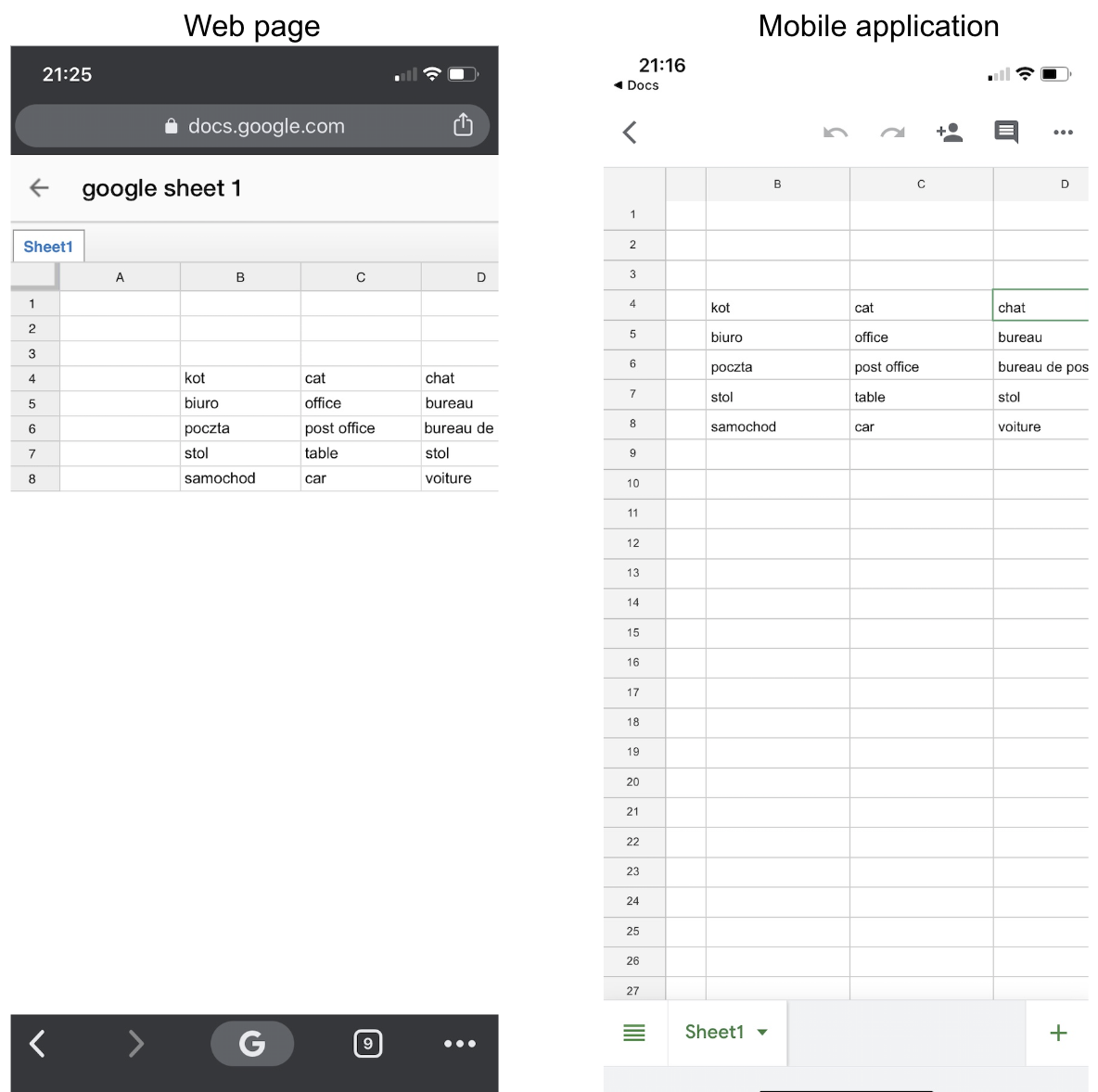This screenshot has width=1098, height=1092.
Task: Tap the green plus add sheet icon
Action: pos(1059,1033)
